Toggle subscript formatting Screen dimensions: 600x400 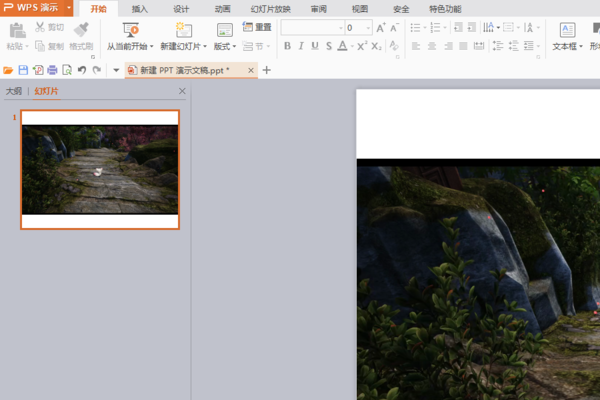point(376,46)
